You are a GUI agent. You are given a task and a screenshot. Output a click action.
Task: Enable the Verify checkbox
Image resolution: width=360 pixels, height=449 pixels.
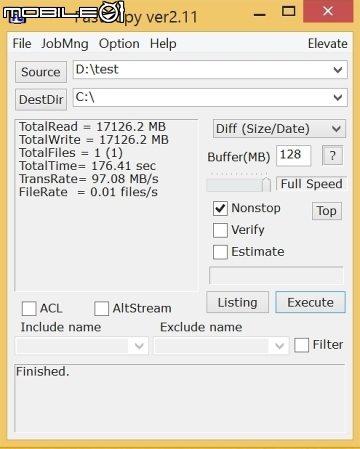pos(220,230)
